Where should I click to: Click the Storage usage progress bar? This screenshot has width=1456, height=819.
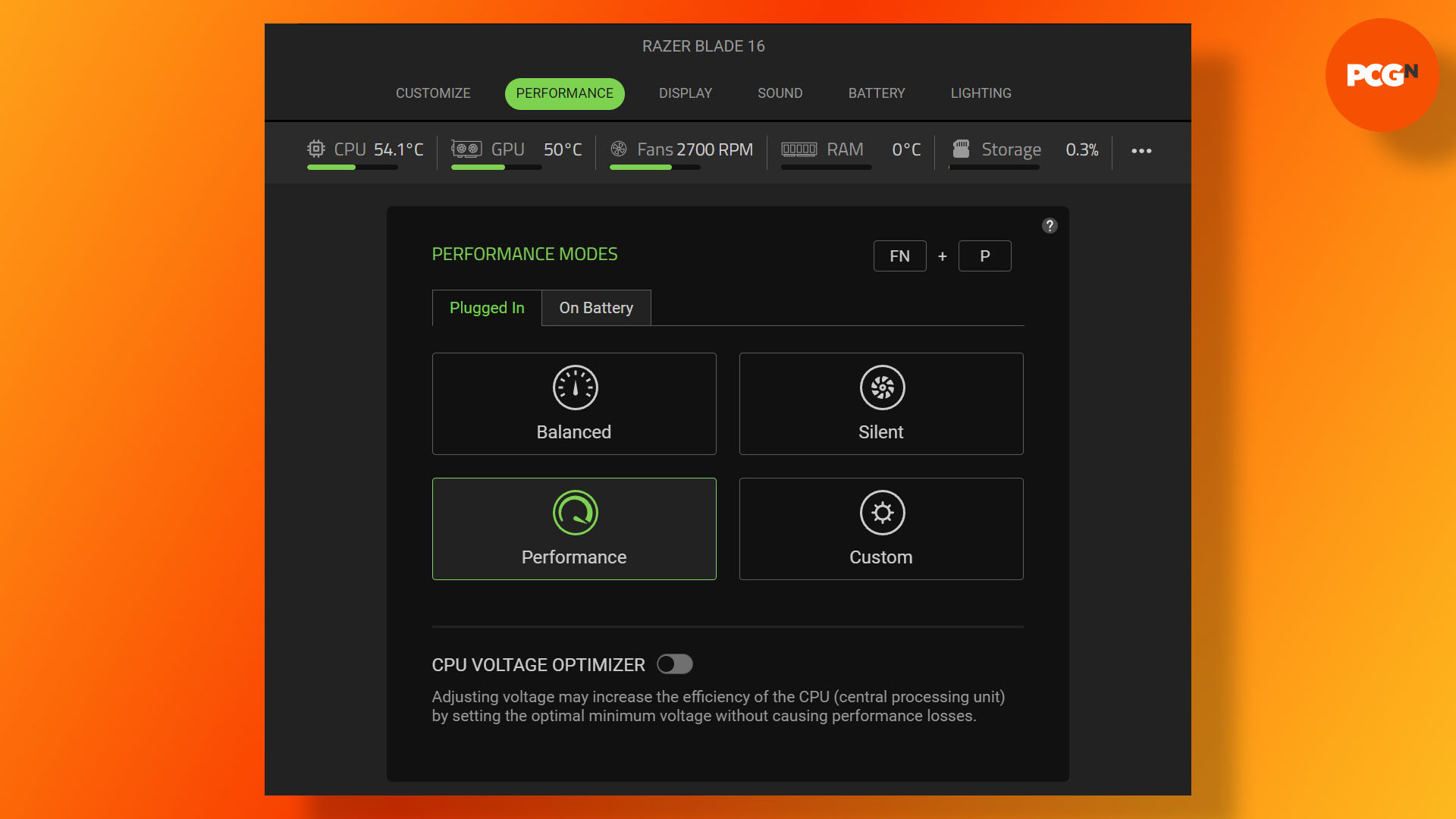click(994, 167)
